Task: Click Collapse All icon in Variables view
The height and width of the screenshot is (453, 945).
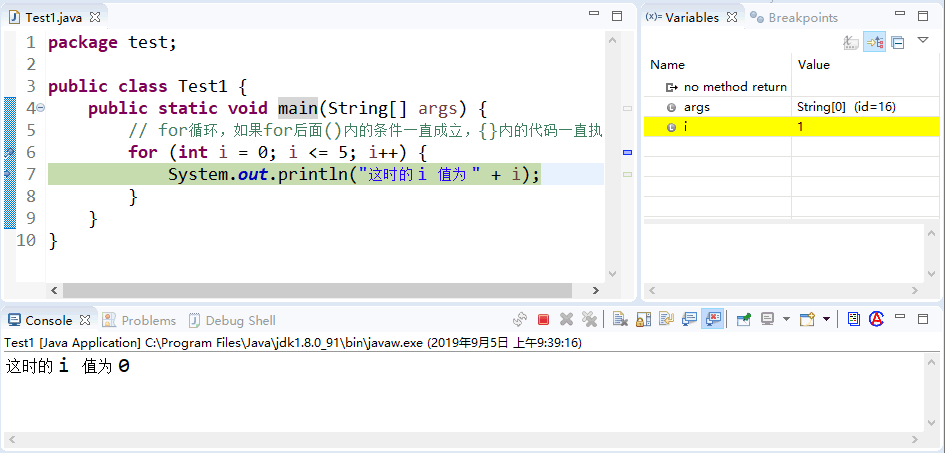Action: pos(897,42)
